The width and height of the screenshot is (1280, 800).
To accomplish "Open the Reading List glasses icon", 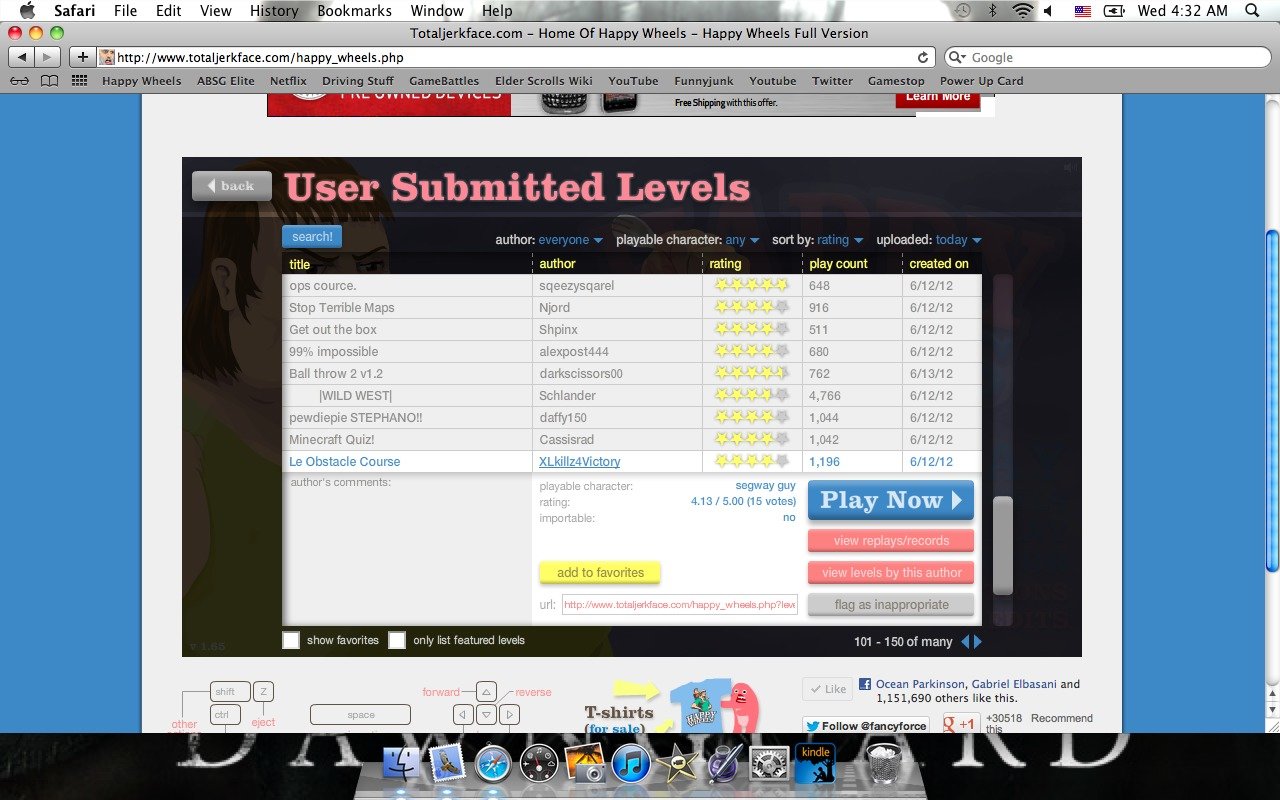I will tap(19, 81).
